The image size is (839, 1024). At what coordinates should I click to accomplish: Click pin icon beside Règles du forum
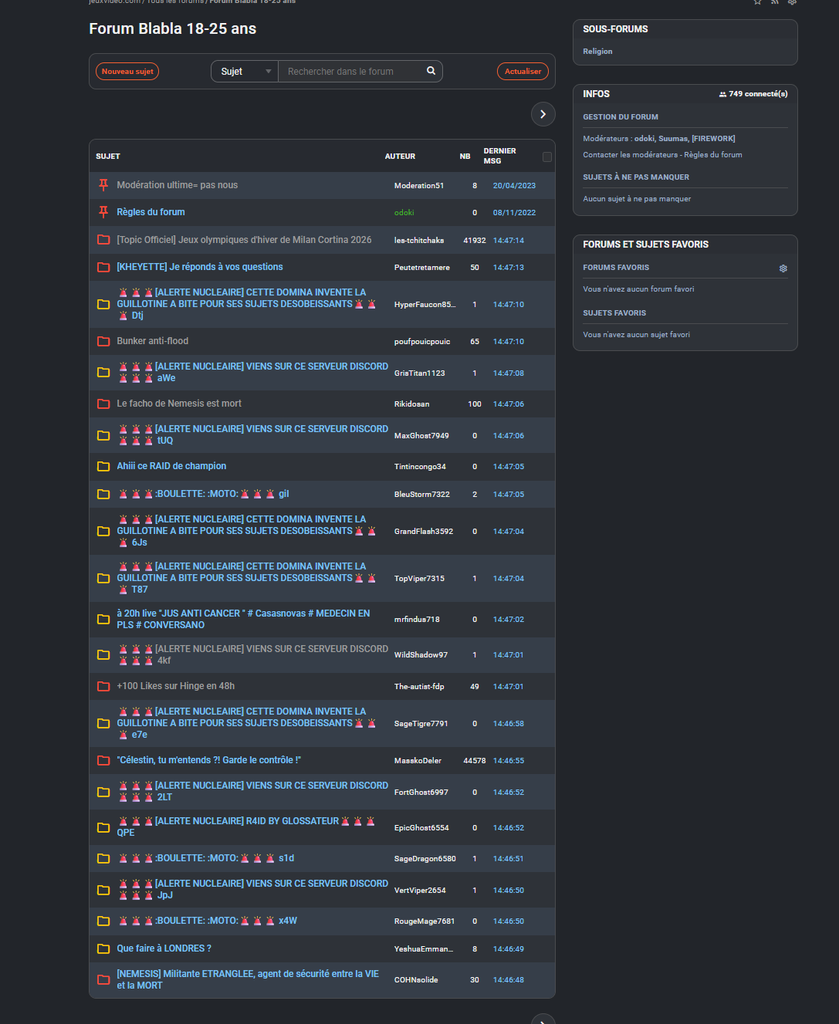103,212
